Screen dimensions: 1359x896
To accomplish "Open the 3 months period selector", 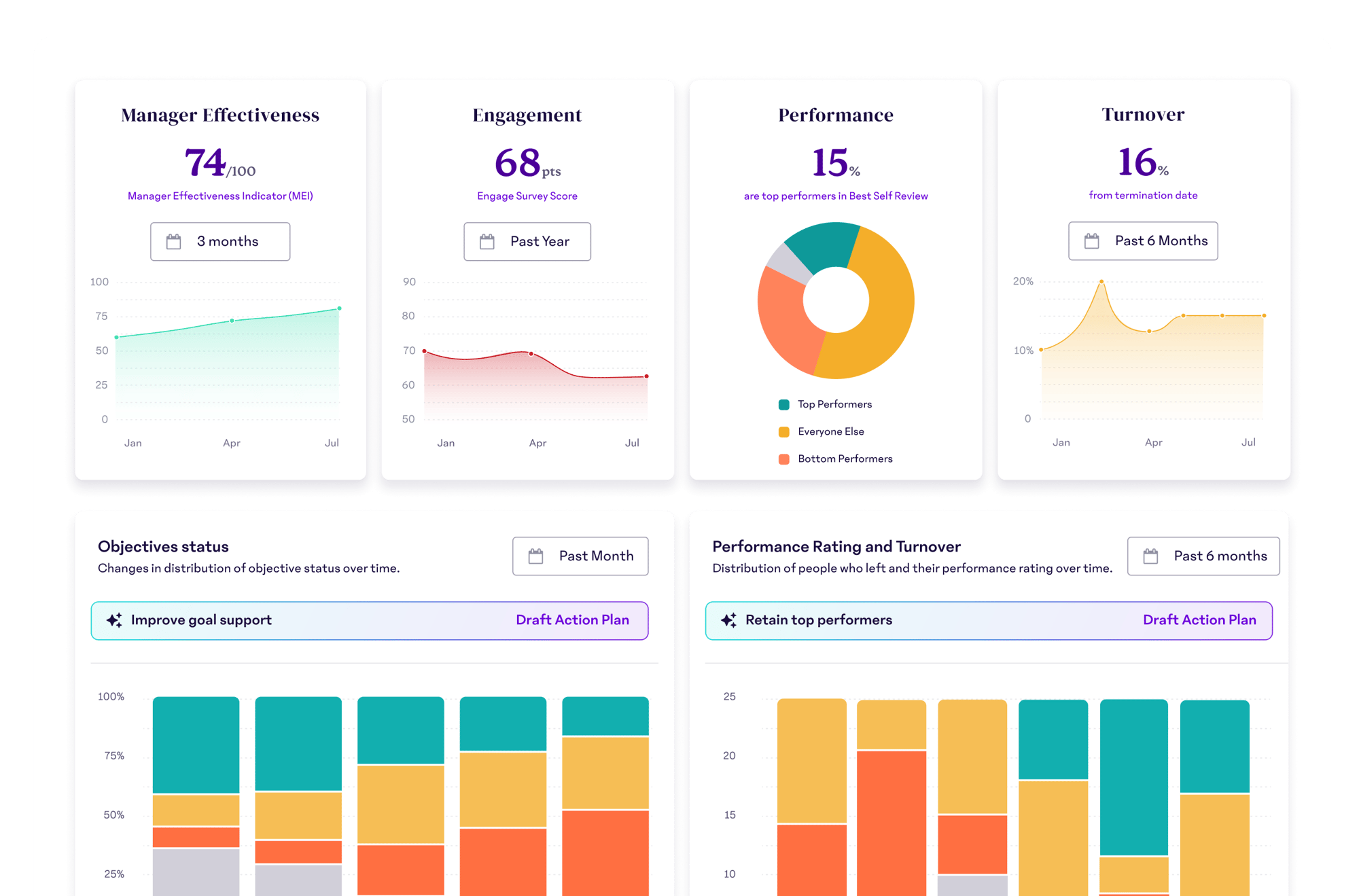I will click(220, 241).
